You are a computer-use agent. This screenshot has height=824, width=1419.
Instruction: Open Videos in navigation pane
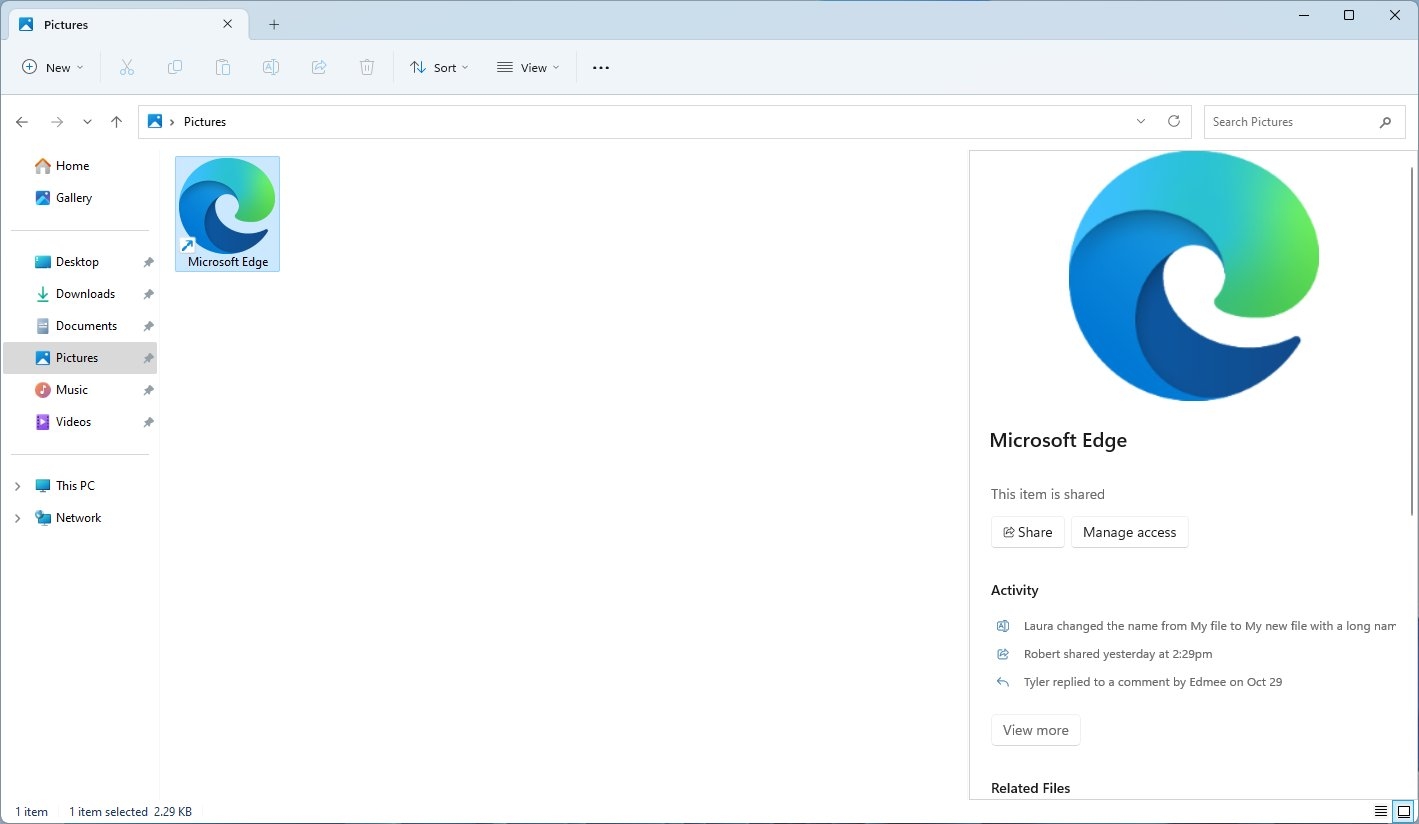[63, 422]
